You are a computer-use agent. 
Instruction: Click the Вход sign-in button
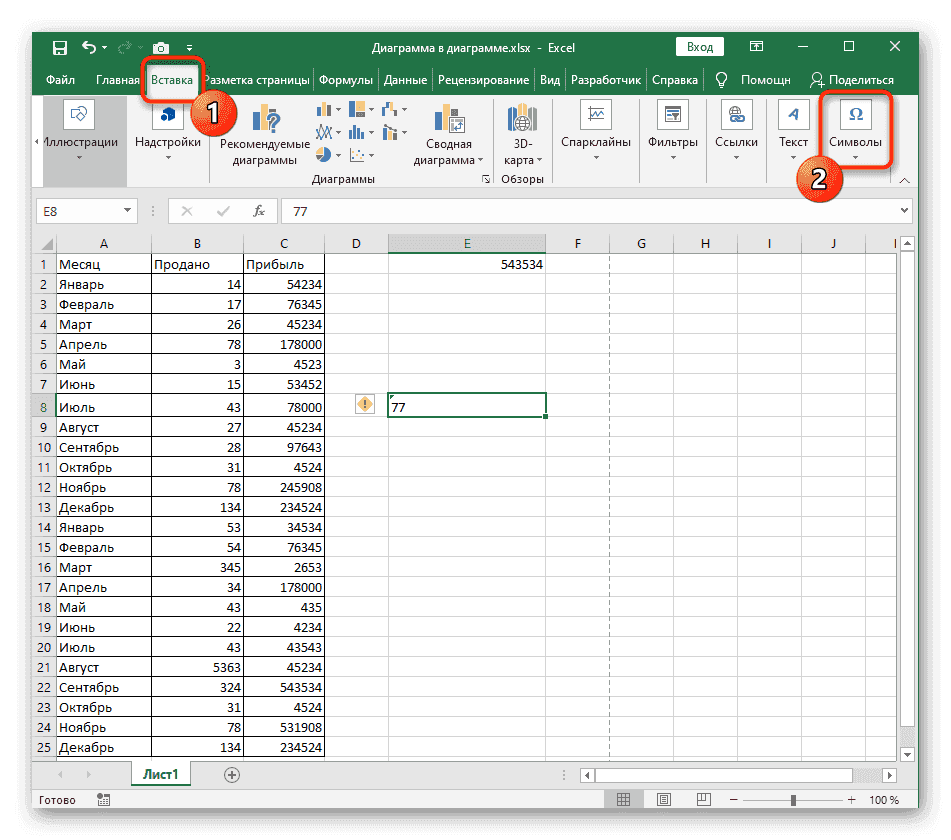(x=700, y=47)
